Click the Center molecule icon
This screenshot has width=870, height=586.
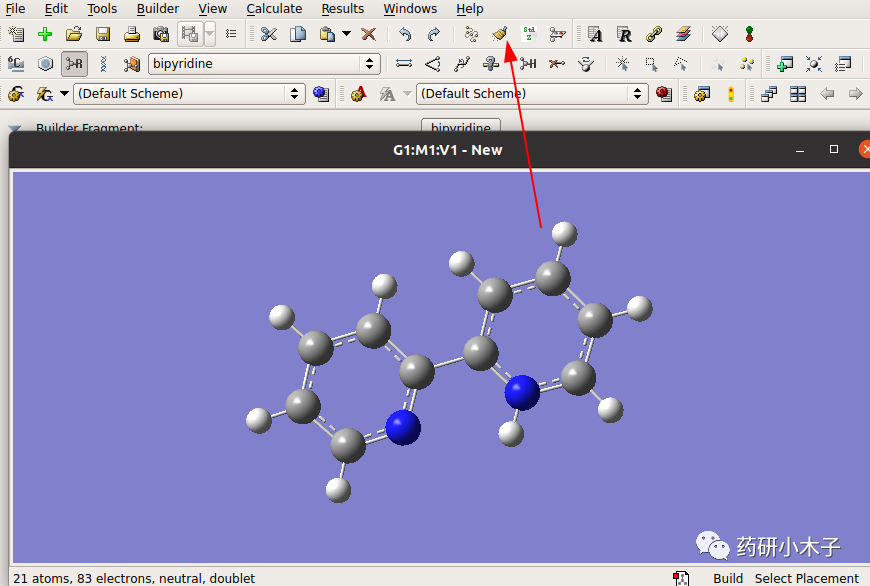coord(814,64)
